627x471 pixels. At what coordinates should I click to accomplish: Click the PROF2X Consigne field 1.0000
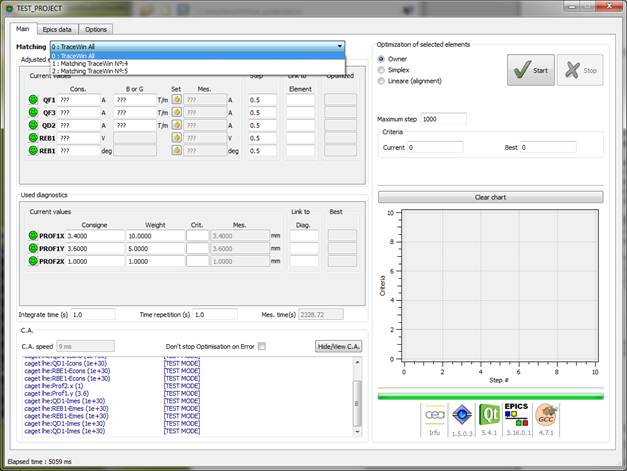pyautogui.click(x=95, y=261)
